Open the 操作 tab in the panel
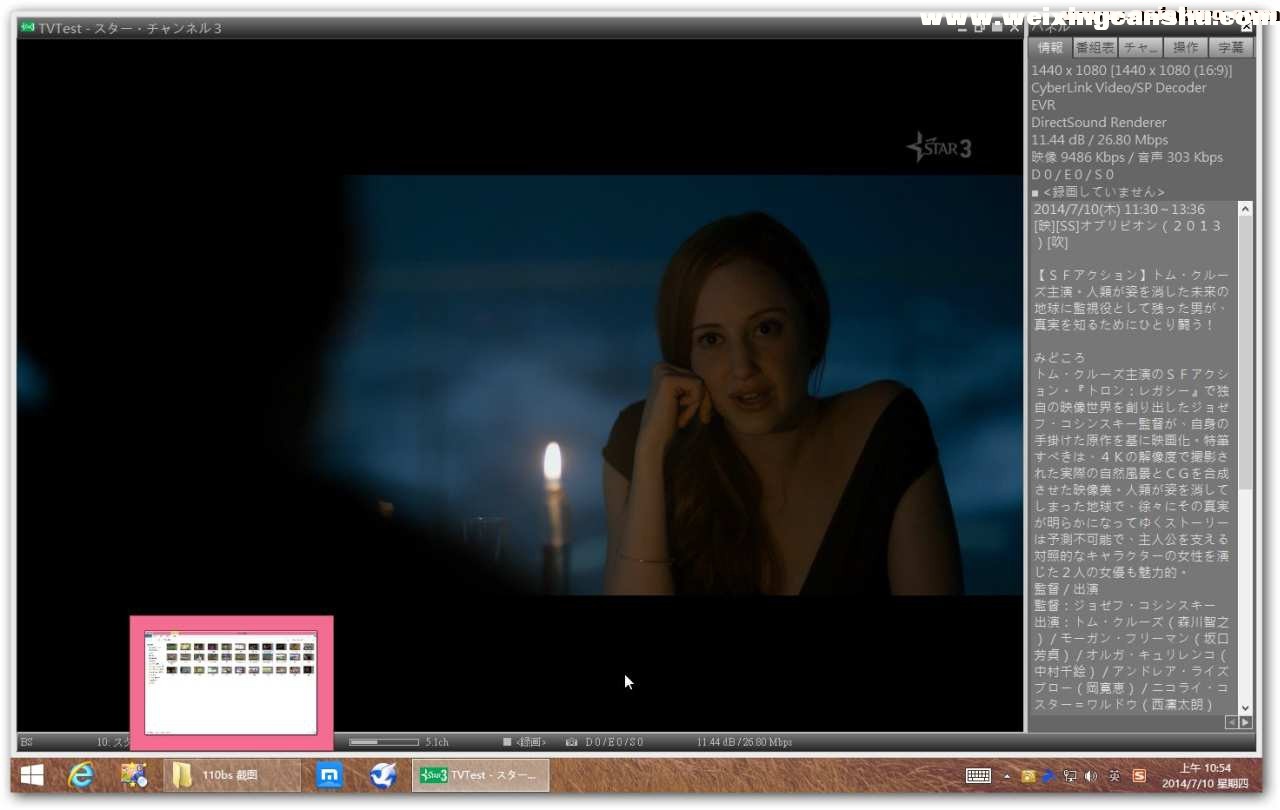 [x=1186, y=48]
